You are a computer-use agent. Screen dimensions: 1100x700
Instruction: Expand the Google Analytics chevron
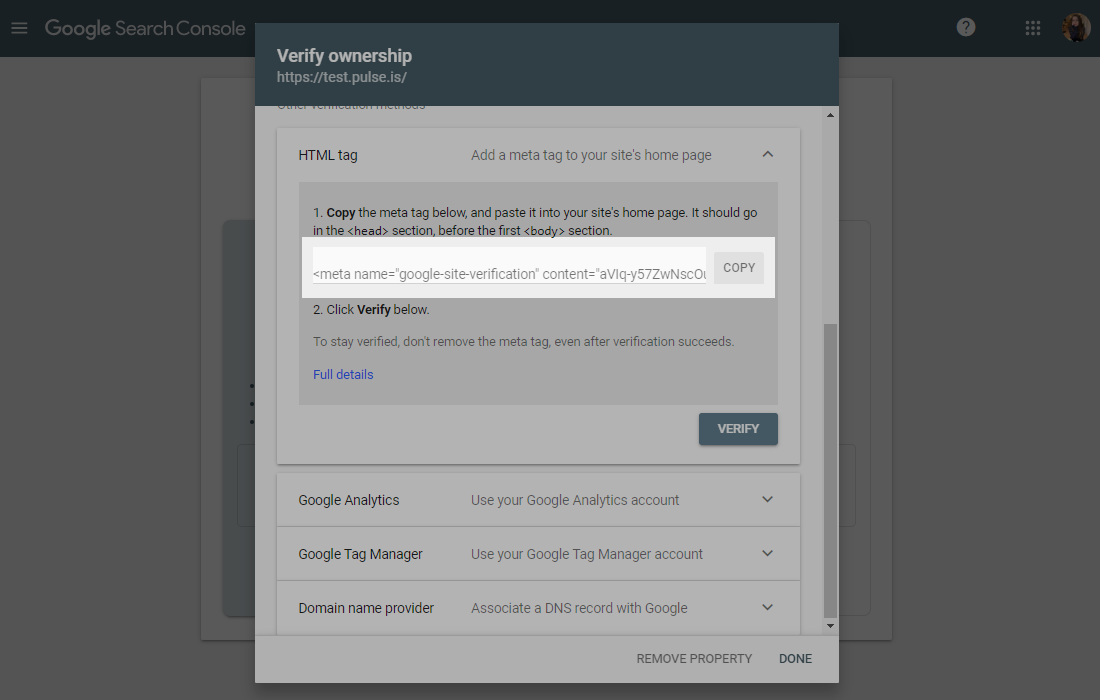pos(767,500)
